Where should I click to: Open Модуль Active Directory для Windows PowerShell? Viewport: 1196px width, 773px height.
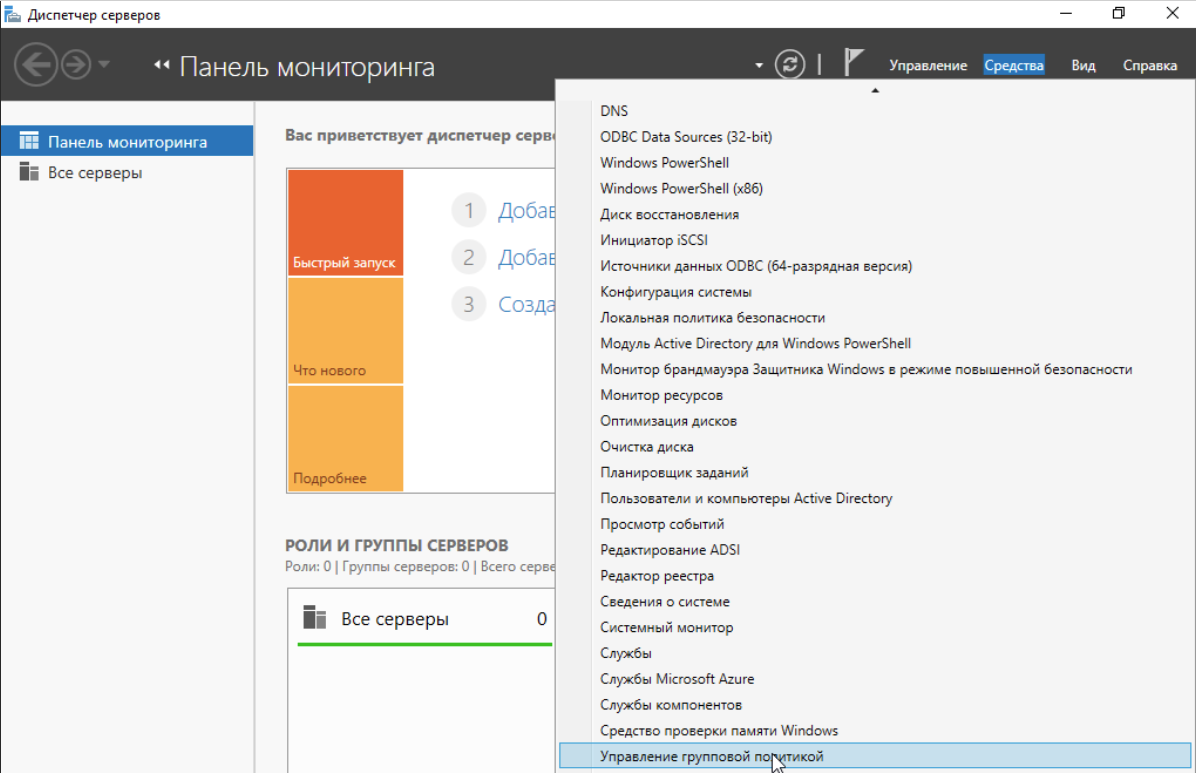coord(875,343)
